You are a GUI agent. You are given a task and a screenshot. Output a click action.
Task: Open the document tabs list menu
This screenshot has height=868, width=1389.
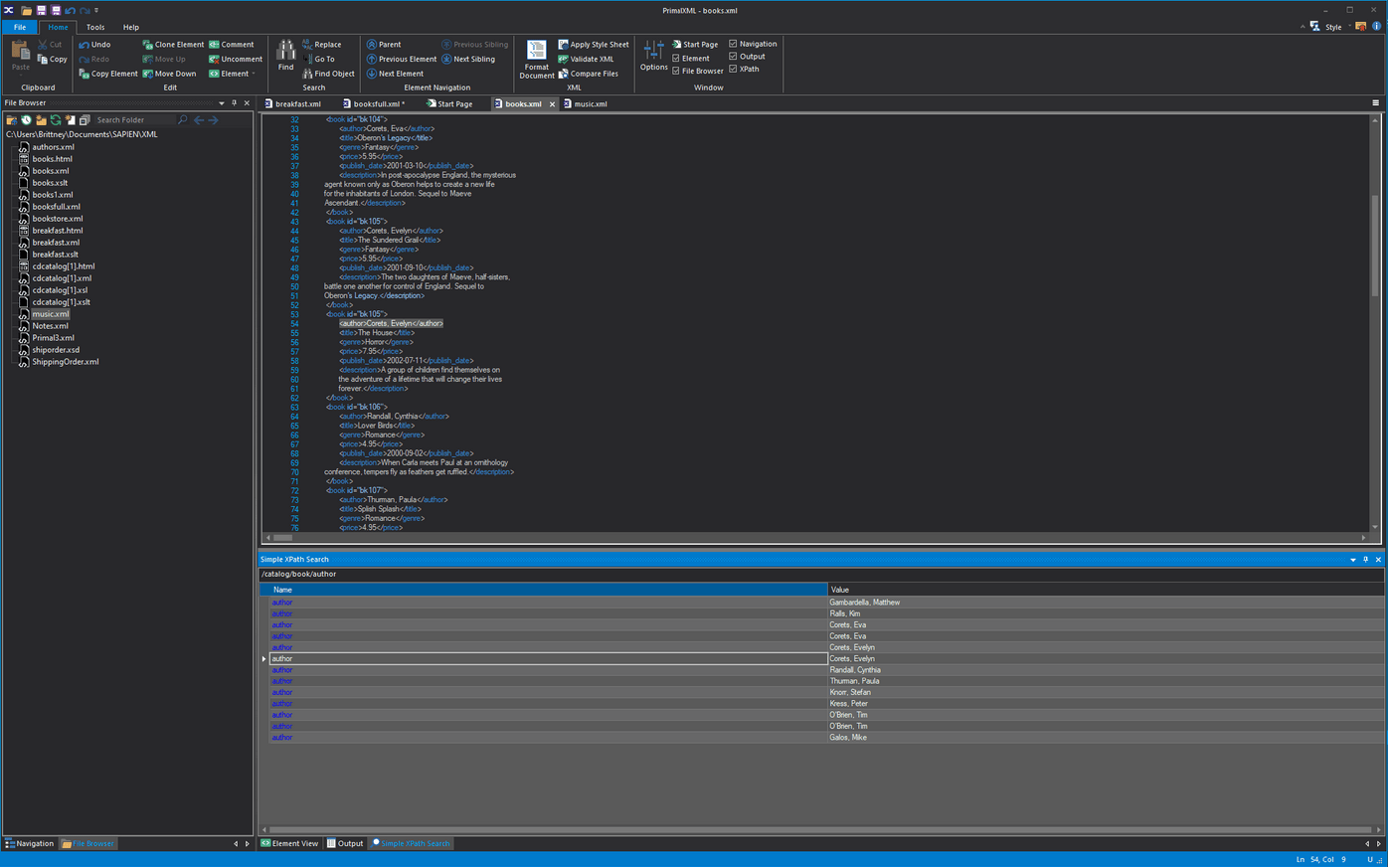coord(1376,103)
